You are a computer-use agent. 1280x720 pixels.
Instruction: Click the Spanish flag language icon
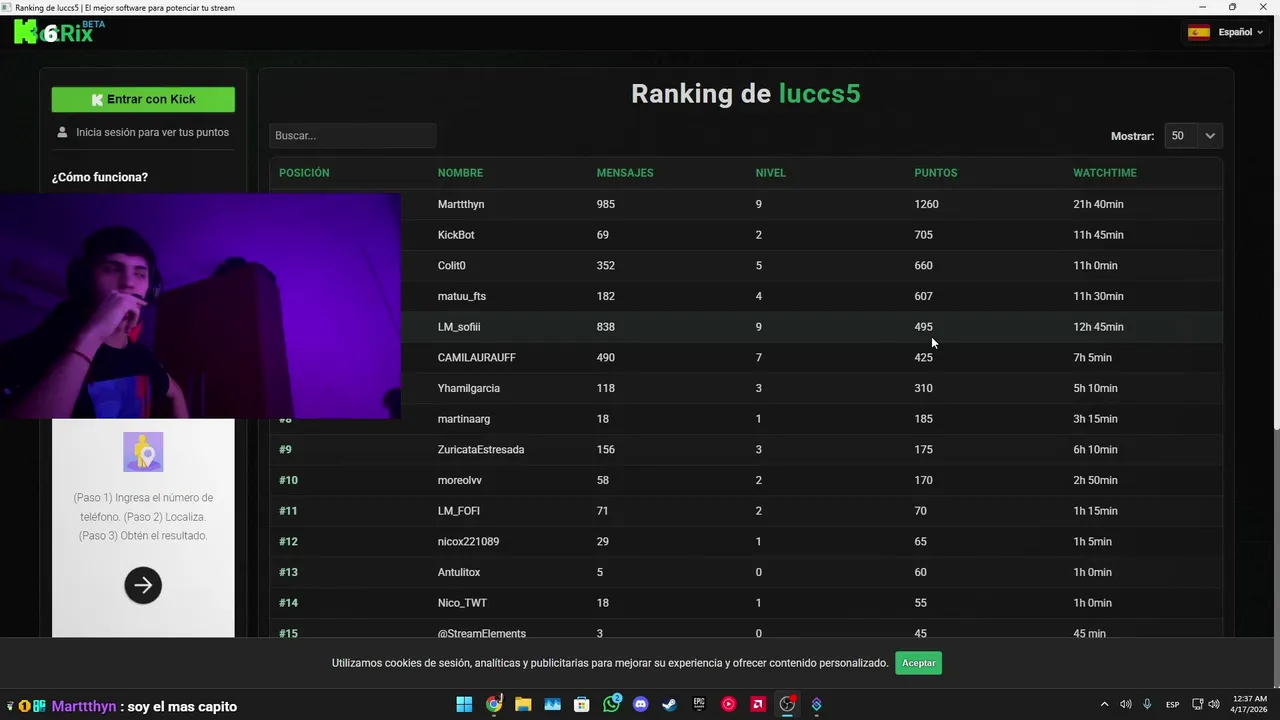click(x=1198, y=32)
